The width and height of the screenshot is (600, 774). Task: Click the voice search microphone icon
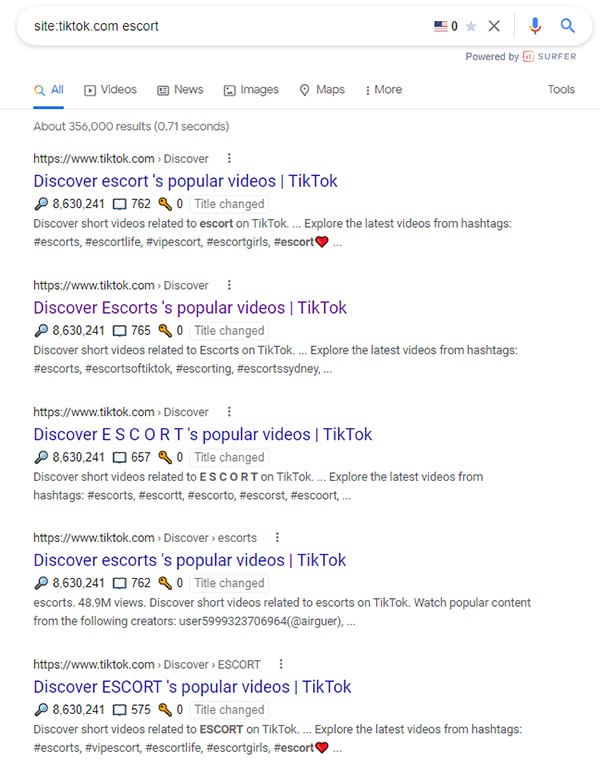(x=536, y=26)
